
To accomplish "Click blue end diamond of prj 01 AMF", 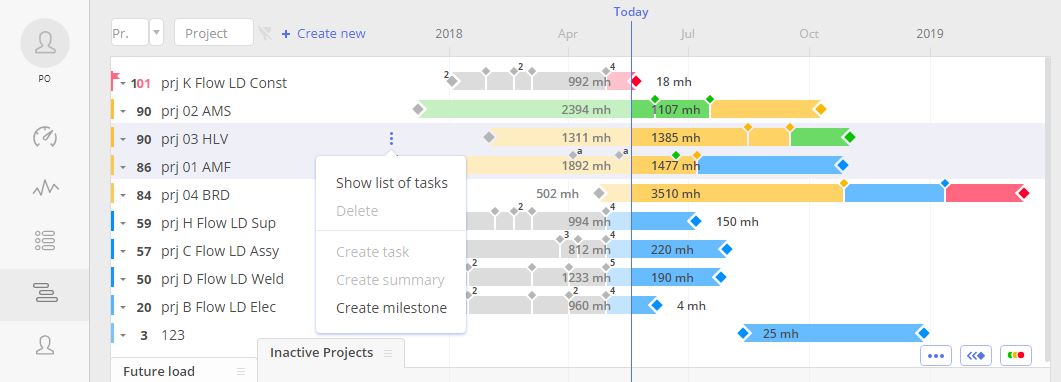I will (842, 165).
